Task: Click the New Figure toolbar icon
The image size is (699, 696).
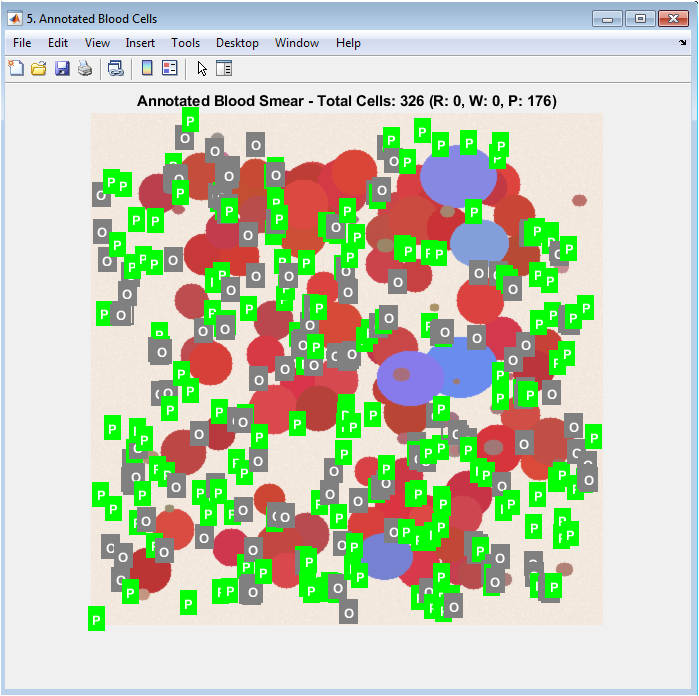Action: point(16,68)
